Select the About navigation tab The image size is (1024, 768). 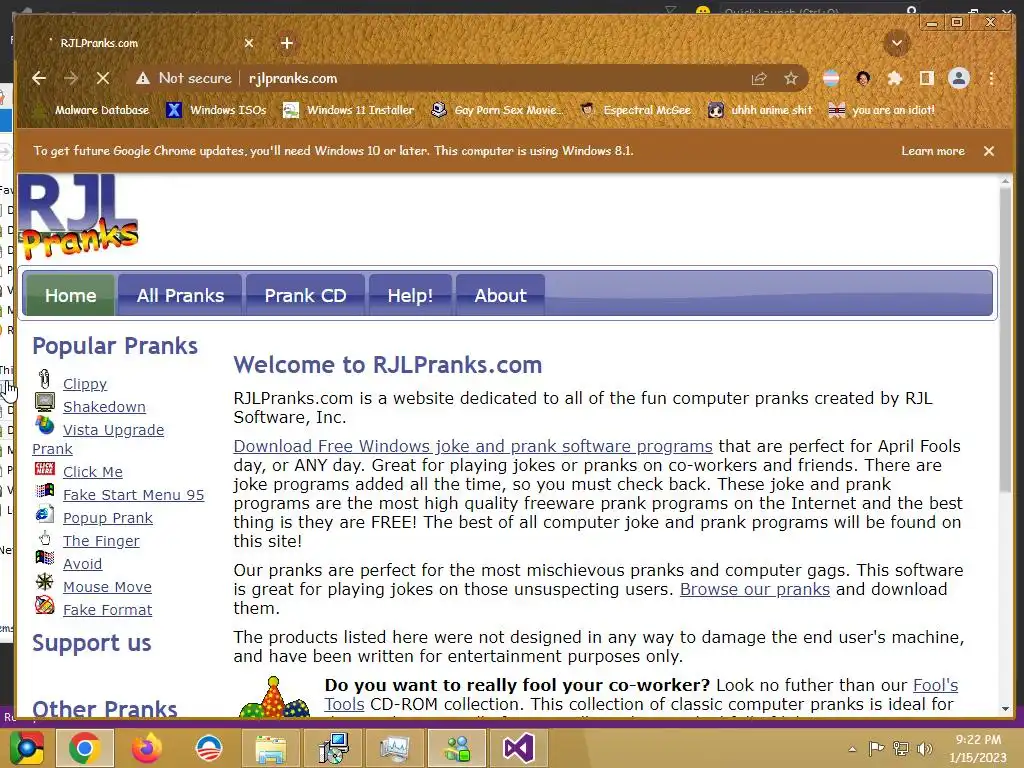[x=500, y=295]
